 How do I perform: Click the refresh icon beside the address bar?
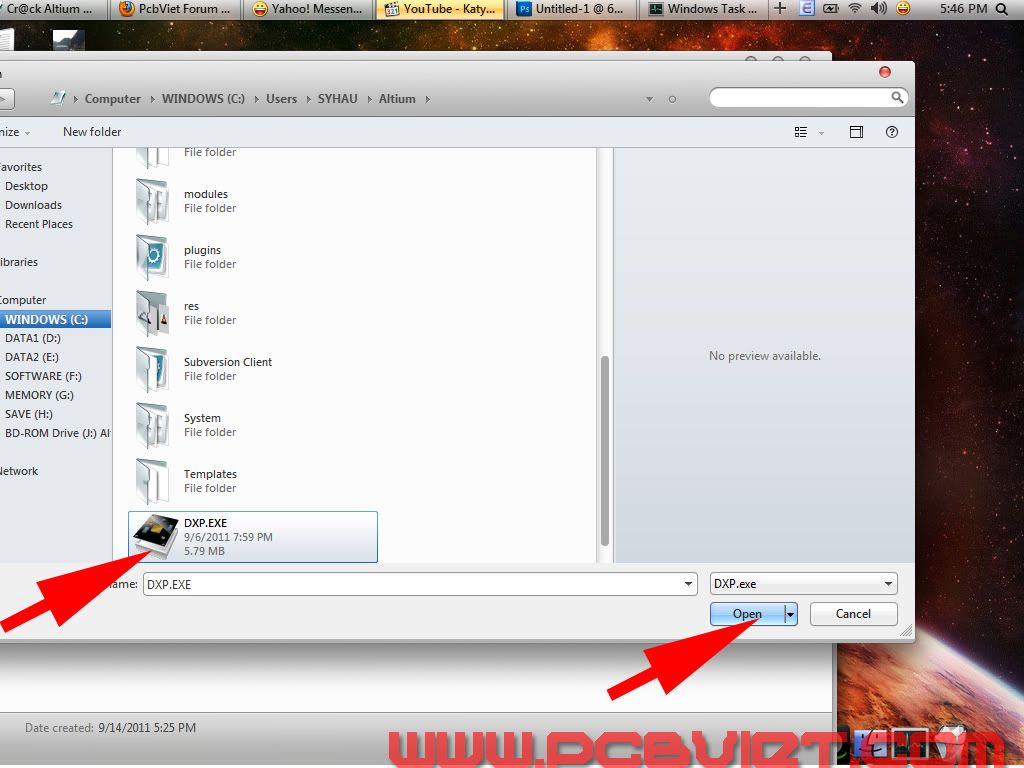(672, 99)
